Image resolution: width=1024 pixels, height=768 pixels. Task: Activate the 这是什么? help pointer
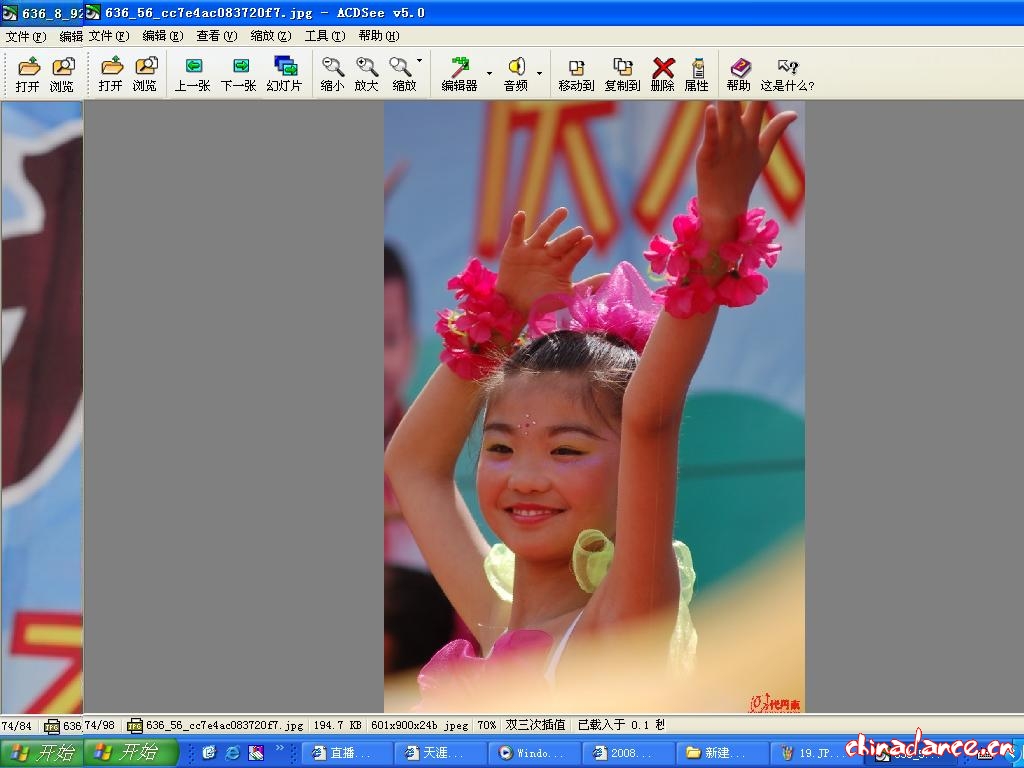point(788,74)
